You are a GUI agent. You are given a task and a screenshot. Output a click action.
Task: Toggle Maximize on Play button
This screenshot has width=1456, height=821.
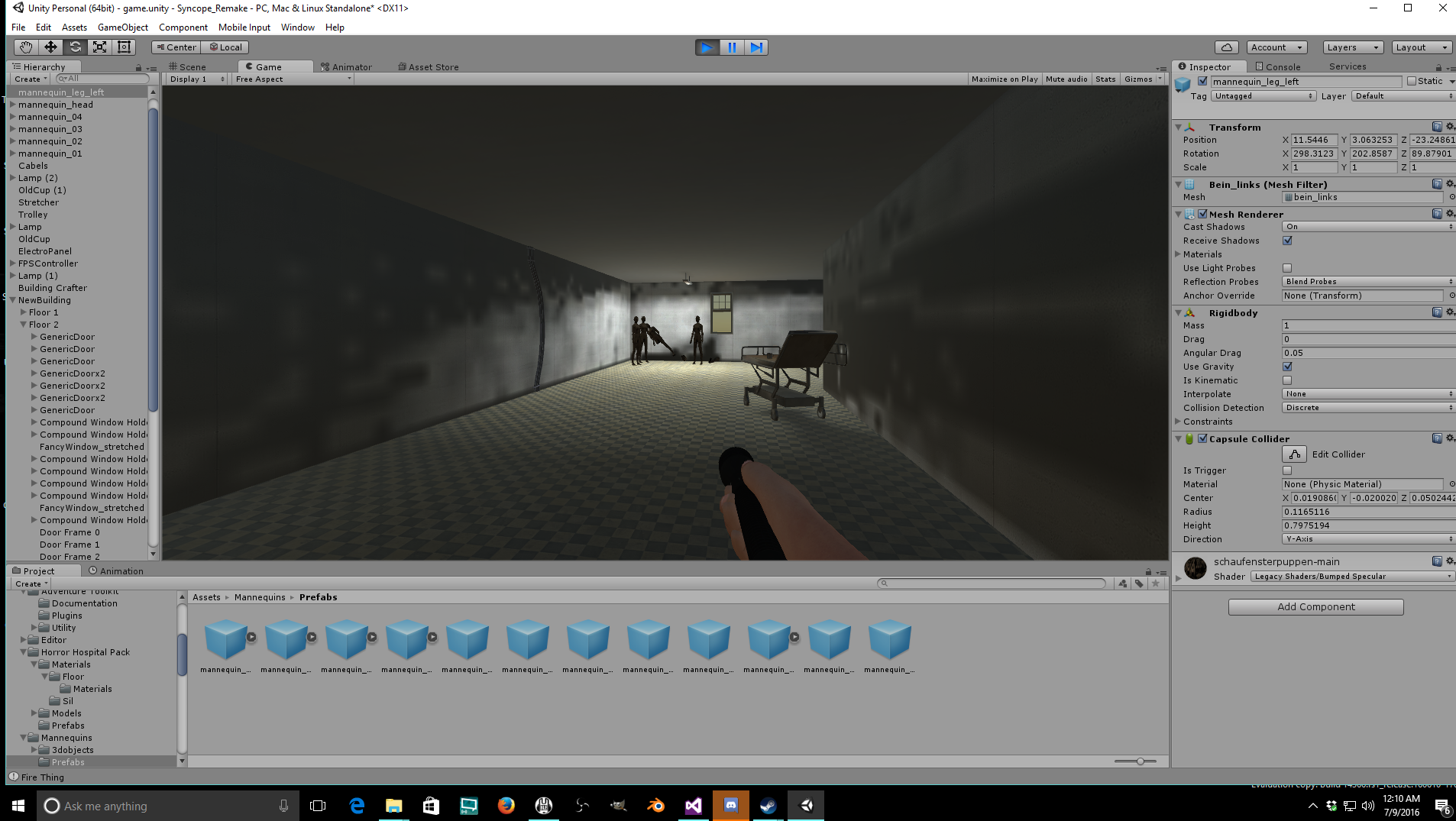point(1005,79)
